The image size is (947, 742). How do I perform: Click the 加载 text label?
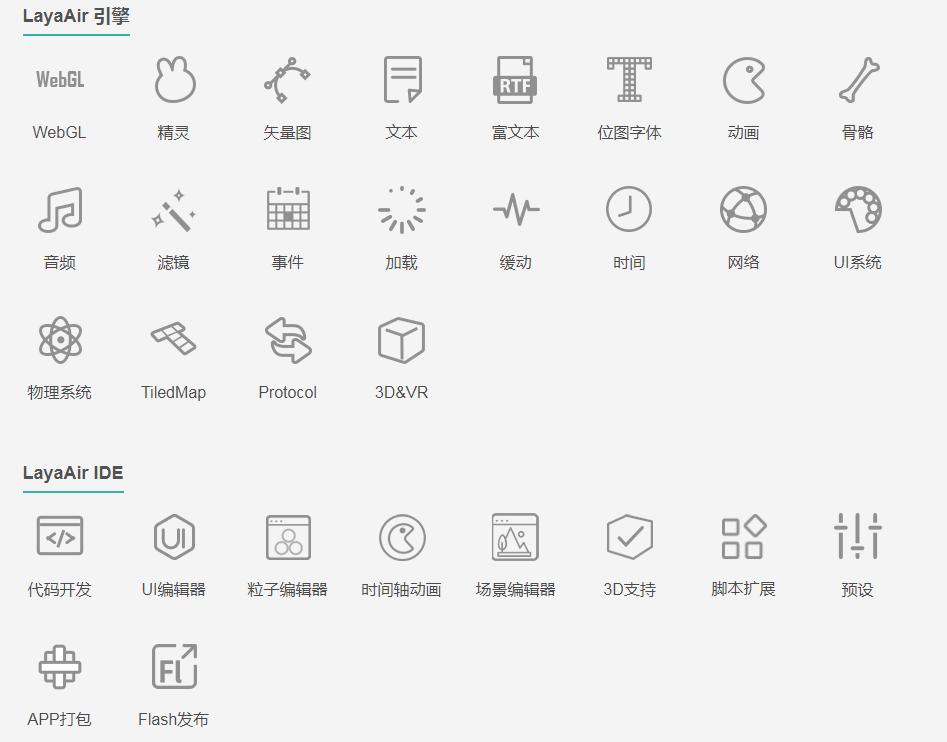tap(402, 263)
